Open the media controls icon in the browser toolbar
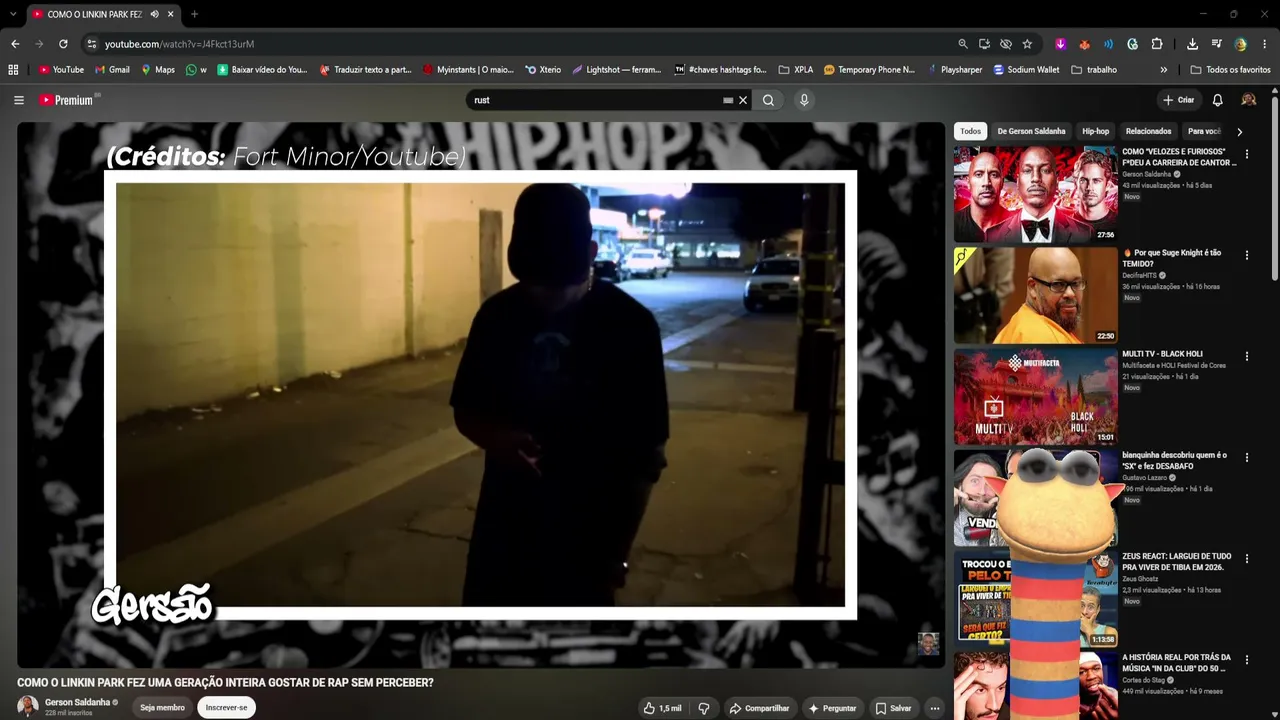 1216,44
